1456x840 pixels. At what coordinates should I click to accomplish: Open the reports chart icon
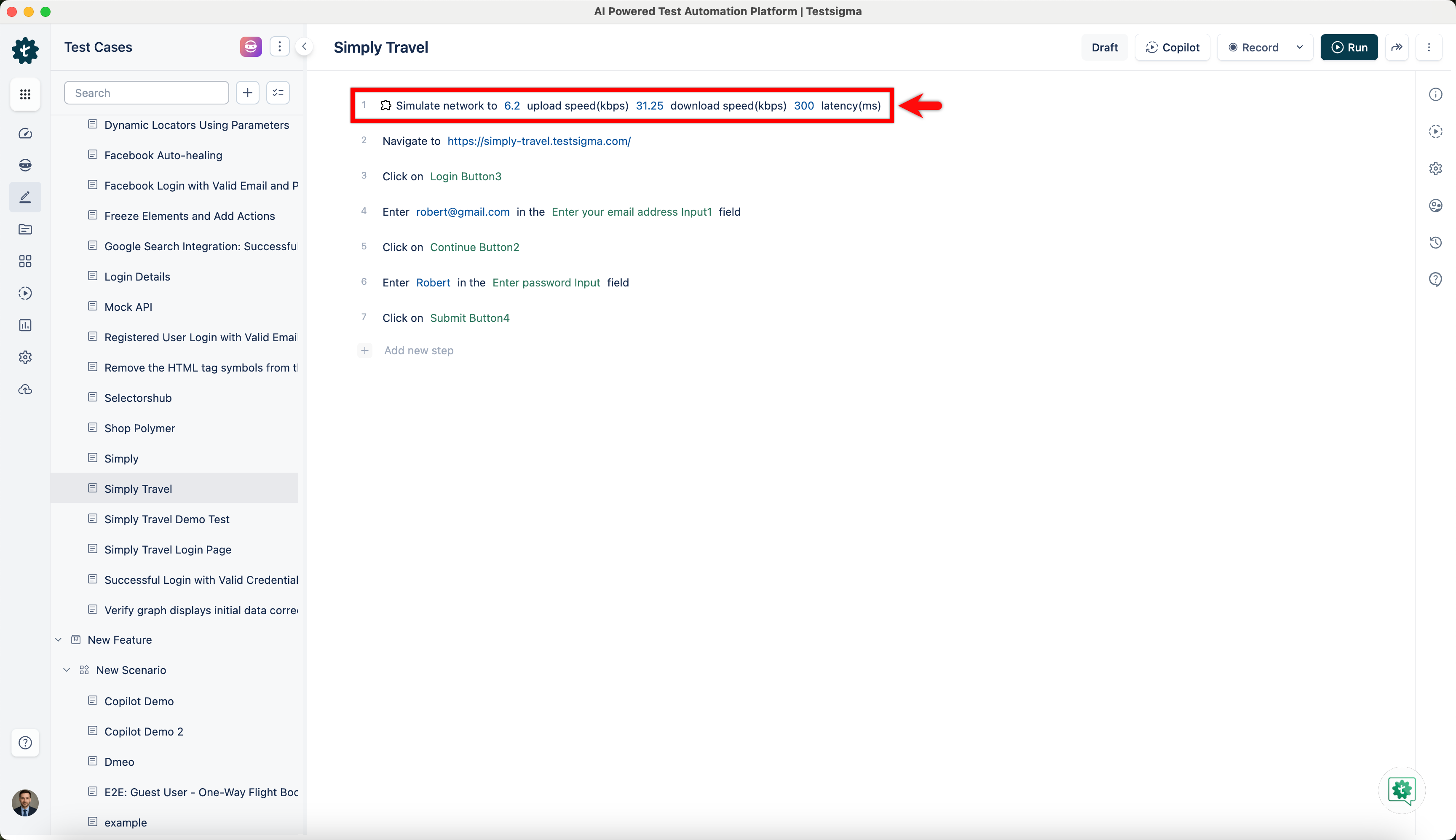[x=25, y=325]
